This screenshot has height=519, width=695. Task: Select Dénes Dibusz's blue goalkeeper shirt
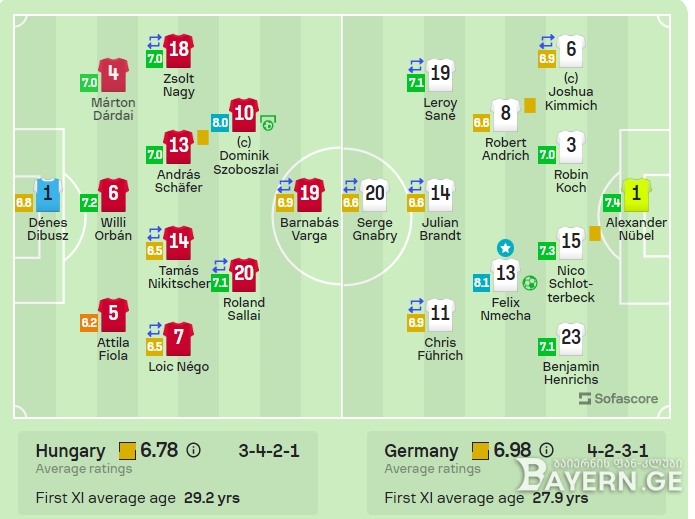(48, 195)
